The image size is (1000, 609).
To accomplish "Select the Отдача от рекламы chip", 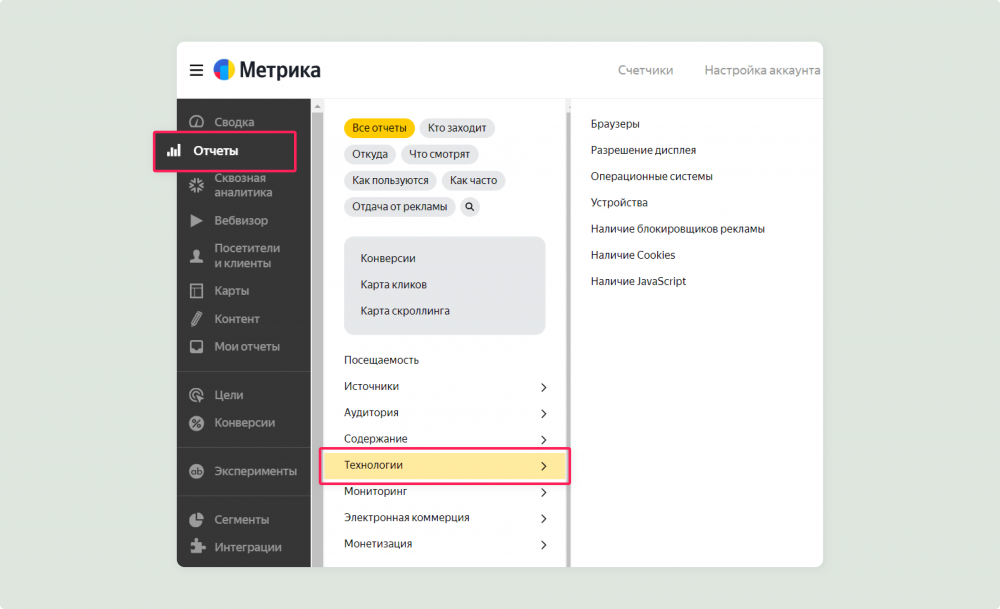I will click(400, 207).
